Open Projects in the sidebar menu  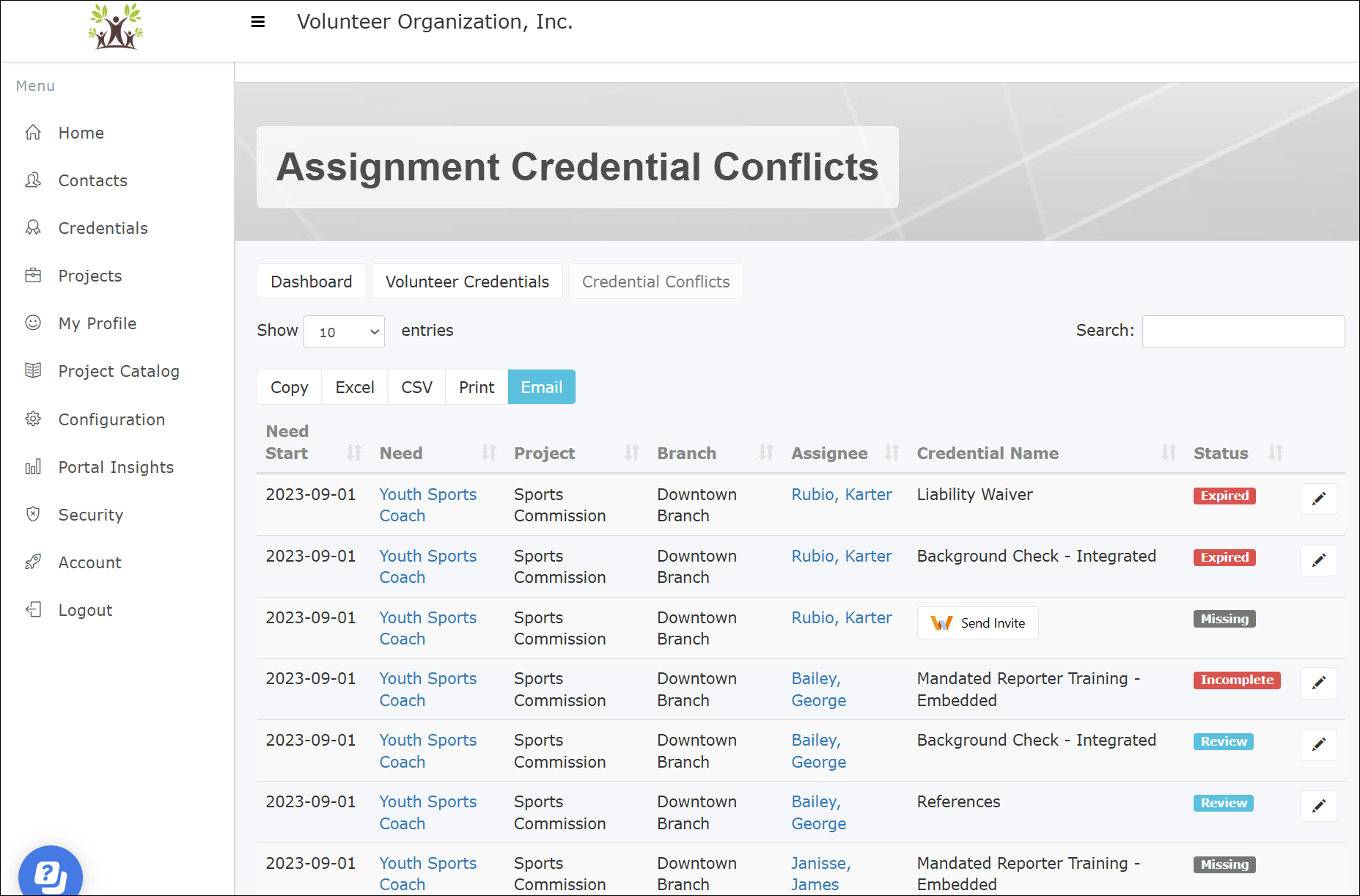(x=90, y=276)
